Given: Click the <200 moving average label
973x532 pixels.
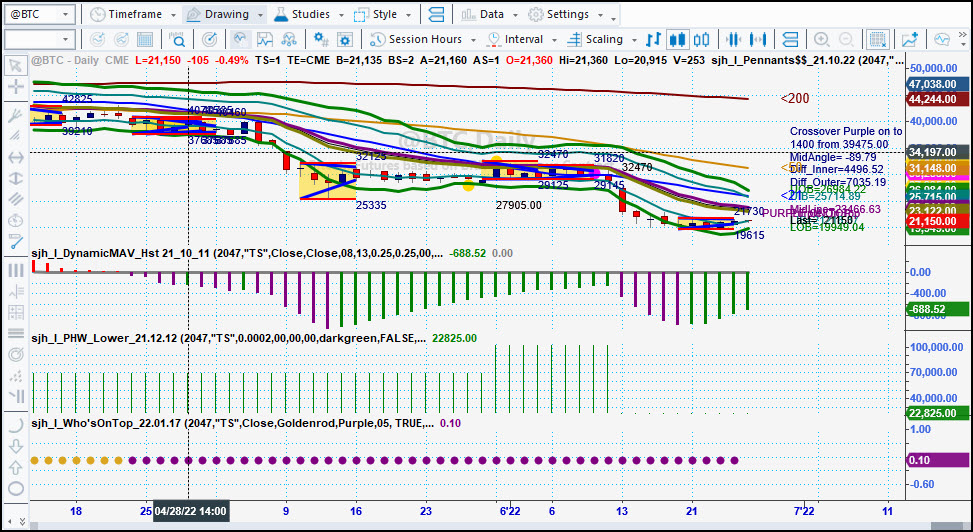Looking at the screenshot, I should (x=794, y=98).
